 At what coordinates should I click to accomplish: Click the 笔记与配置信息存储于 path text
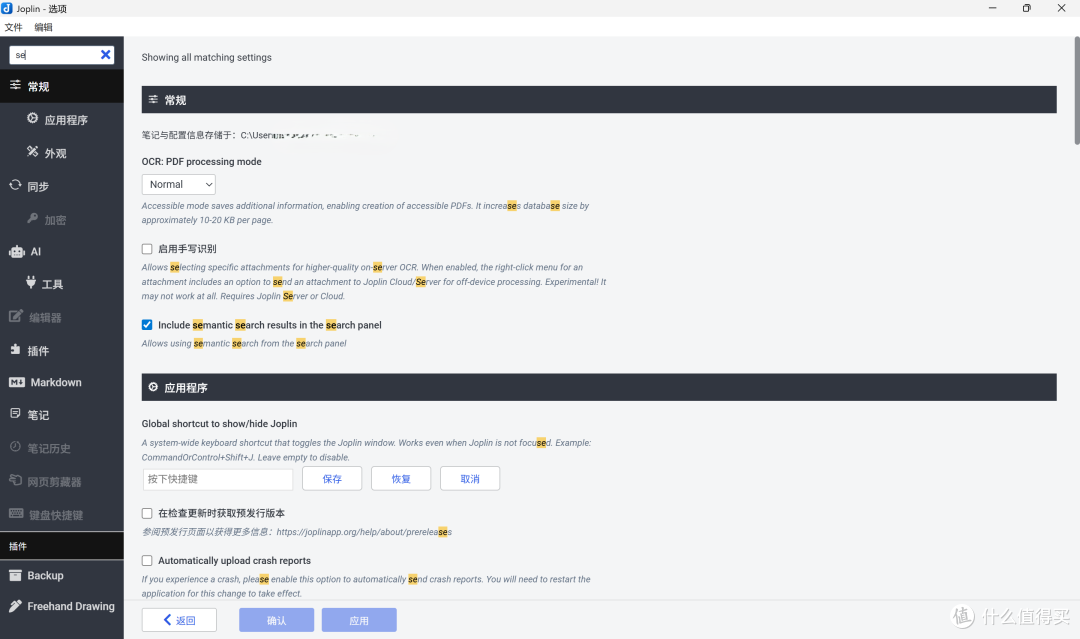[258, 135]
